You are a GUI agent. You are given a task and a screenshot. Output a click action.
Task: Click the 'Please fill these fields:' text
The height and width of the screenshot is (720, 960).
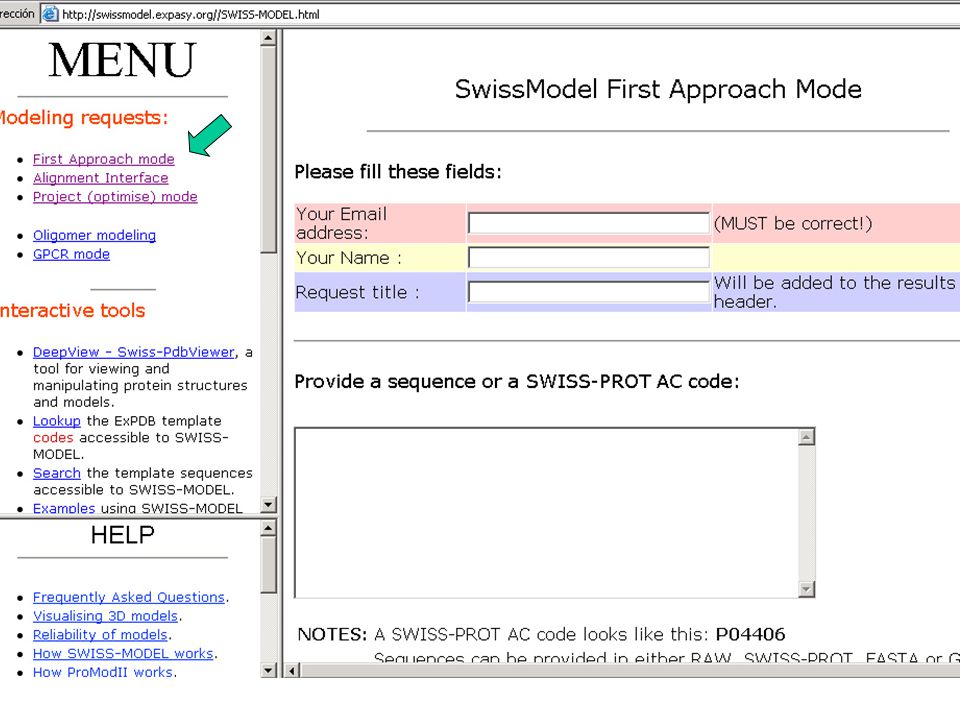(398, 172)
